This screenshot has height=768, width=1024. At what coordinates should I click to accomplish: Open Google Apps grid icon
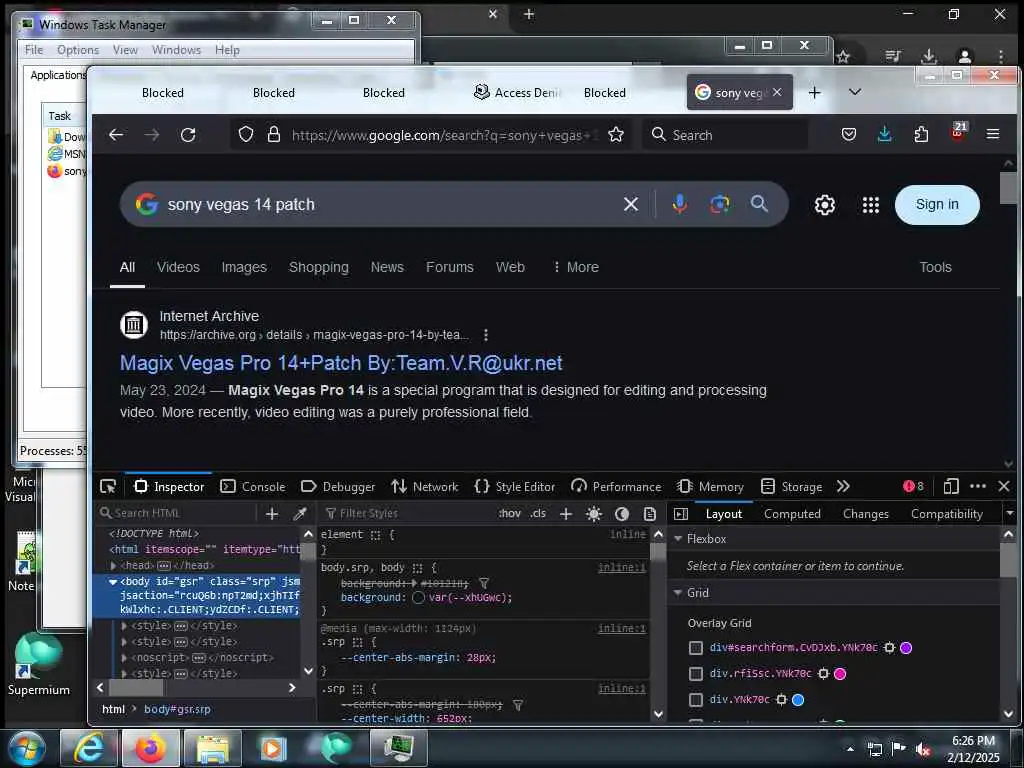coord(871,205)
